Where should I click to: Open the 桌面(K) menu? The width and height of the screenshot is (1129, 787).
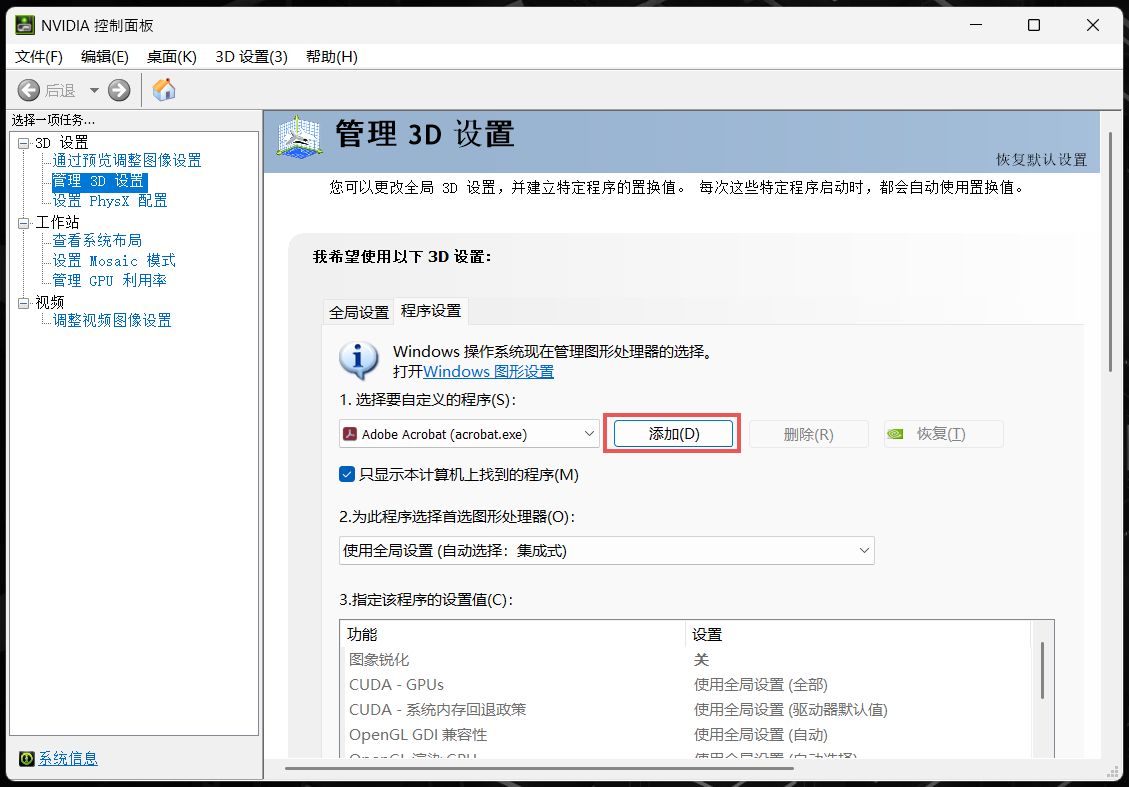pos(171,57)
